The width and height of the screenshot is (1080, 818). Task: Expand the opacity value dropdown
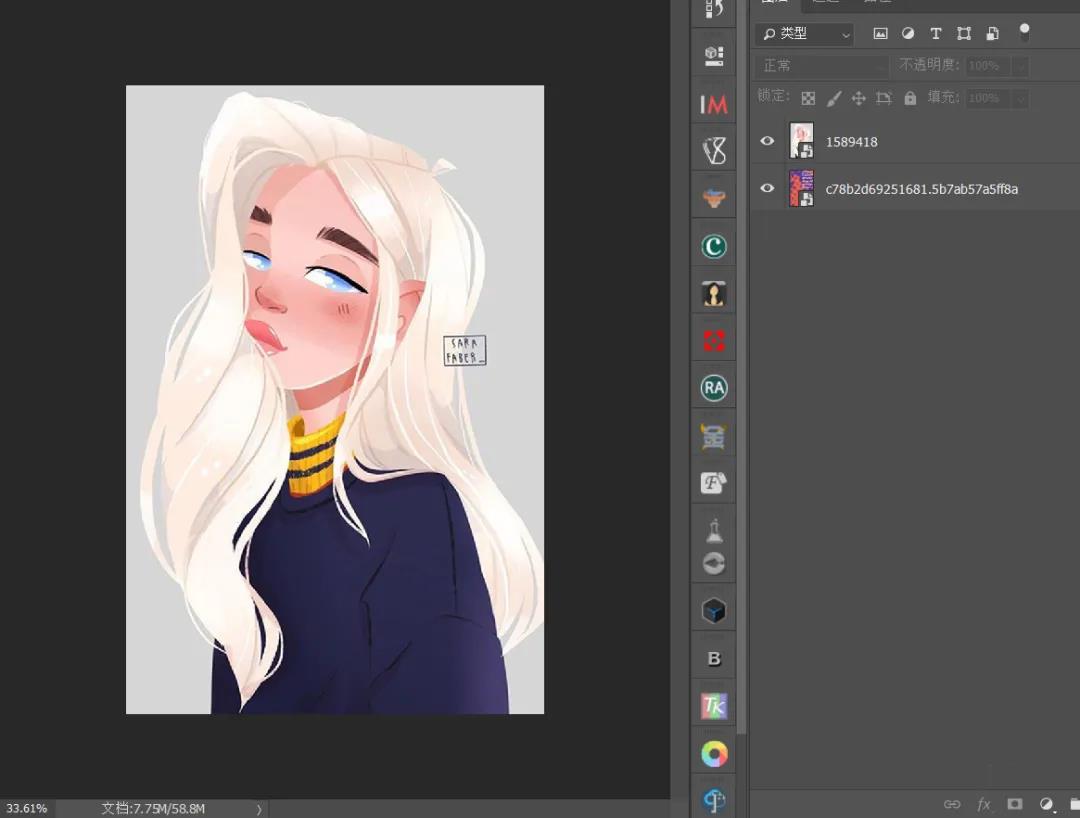pyautogui.click(x=1020, y=66)
